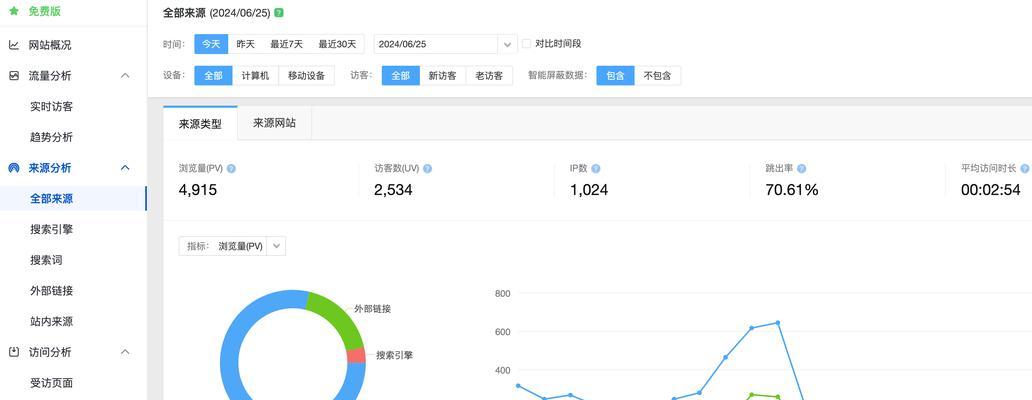Switch to the 来源类型 tab
Image resolution: width=1032 pixels, height=400 pixels.
tap(200, 123)
